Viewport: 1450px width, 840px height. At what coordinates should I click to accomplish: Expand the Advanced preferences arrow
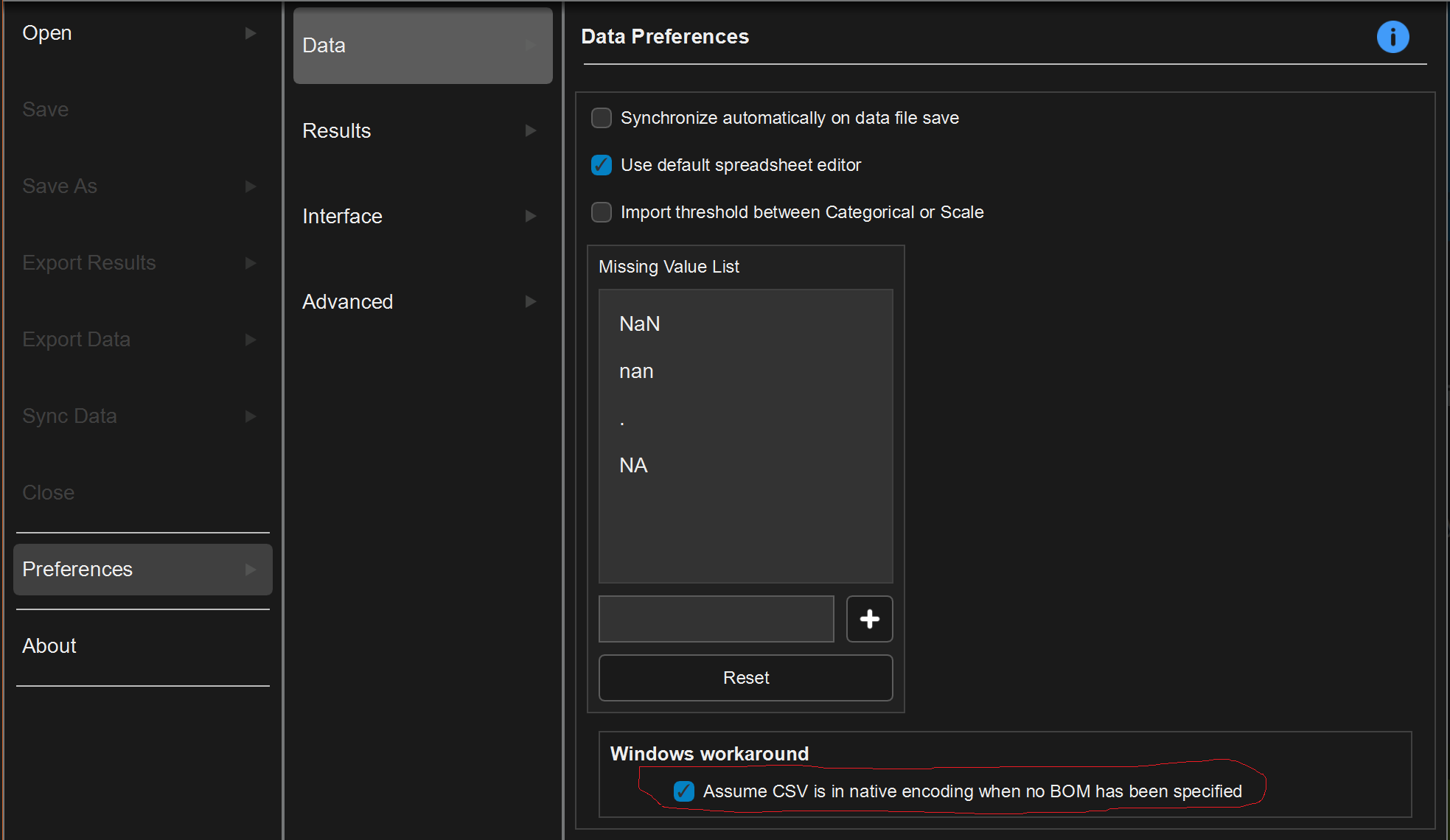point(530,302)
